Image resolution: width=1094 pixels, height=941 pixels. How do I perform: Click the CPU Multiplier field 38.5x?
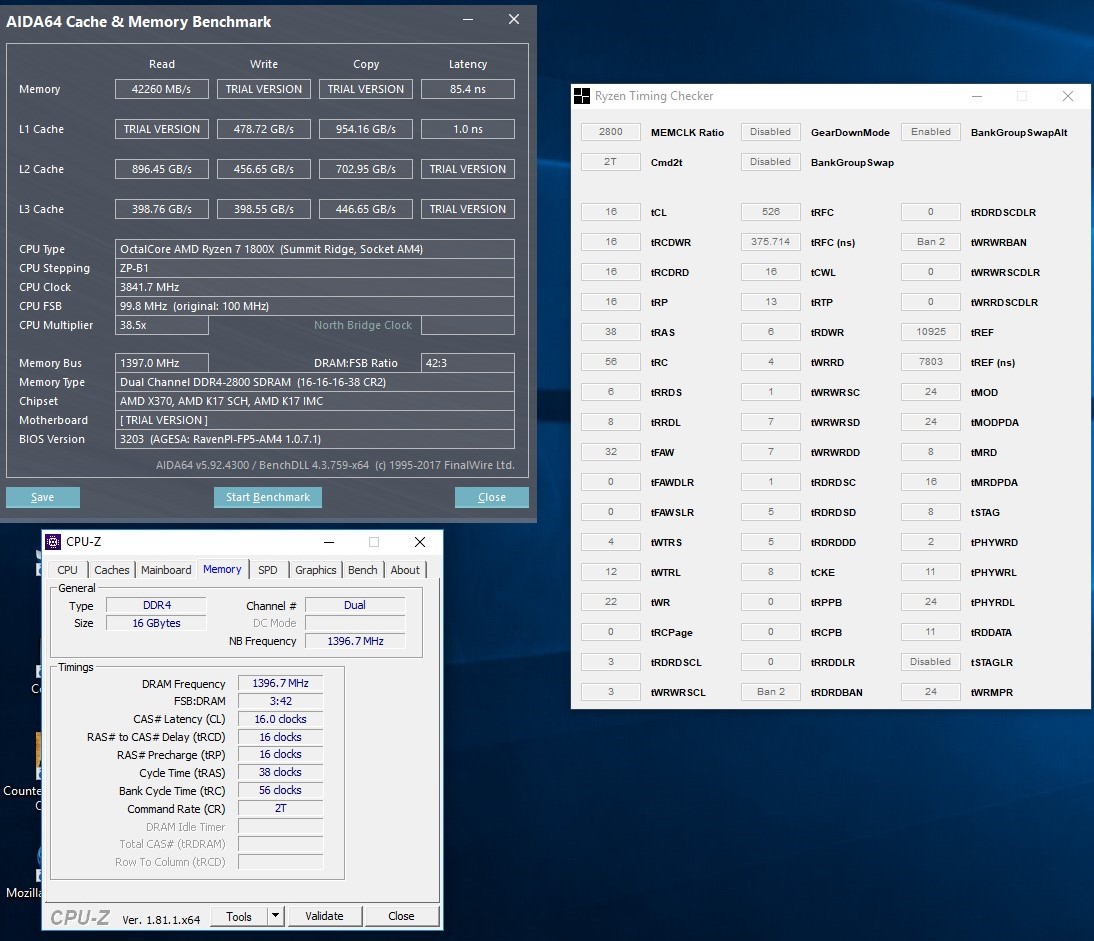(162, 325)
